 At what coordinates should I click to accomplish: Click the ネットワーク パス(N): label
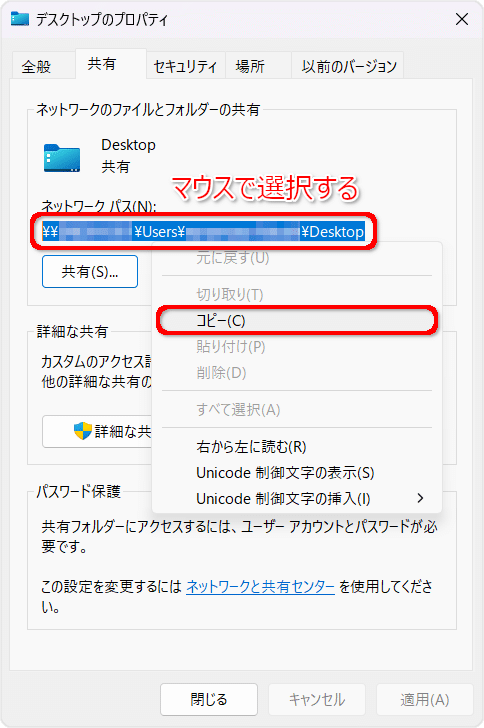pos(99,206)
